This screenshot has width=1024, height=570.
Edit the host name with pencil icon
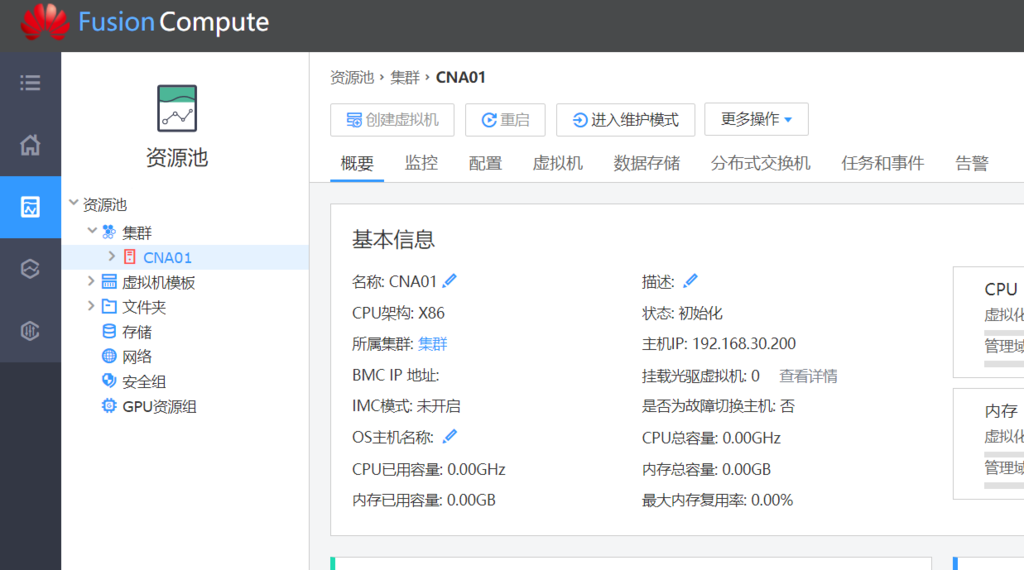click(449, 281)
